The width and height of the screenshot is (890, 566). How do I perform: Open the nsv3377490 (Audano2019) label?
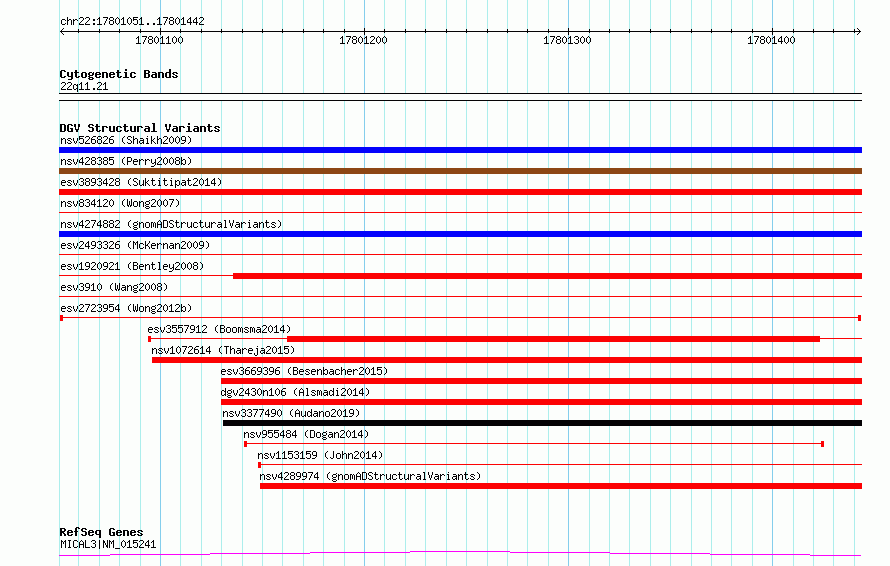click(291, 413)
